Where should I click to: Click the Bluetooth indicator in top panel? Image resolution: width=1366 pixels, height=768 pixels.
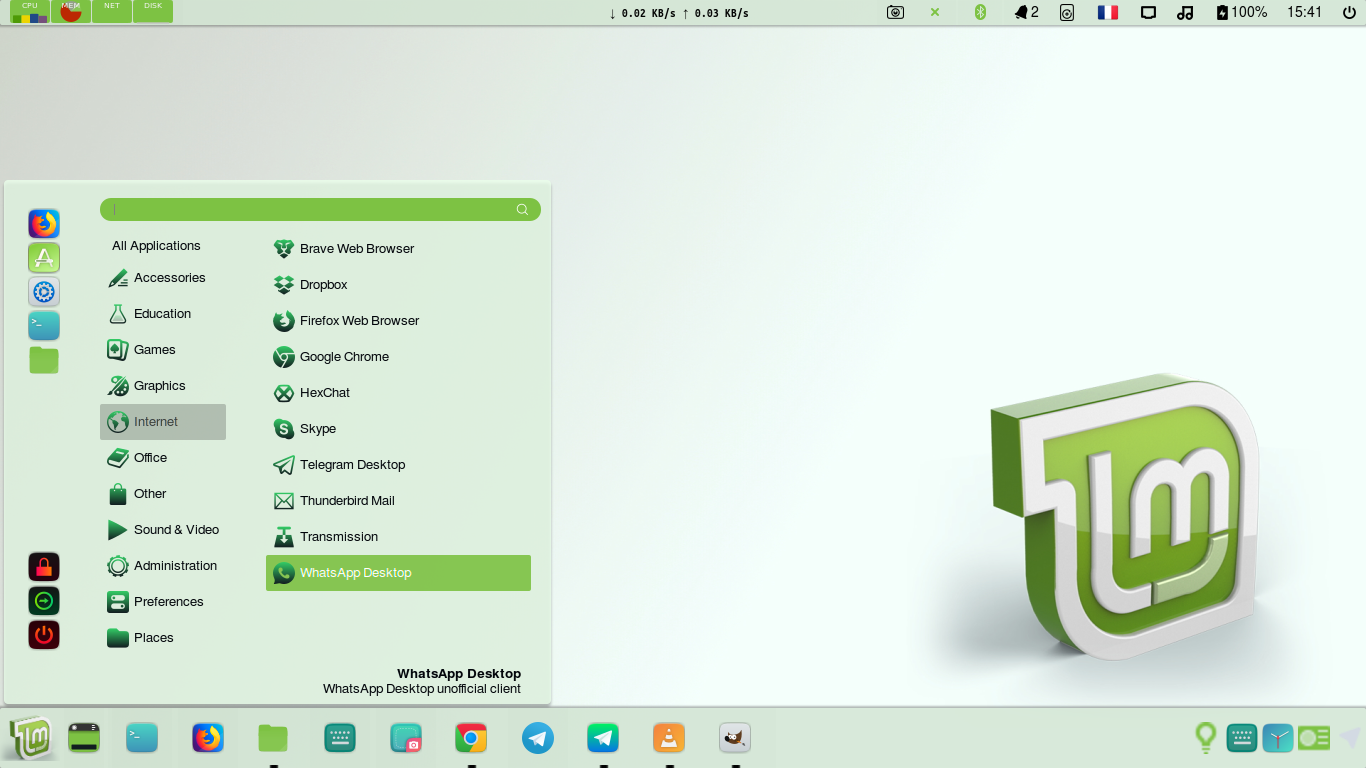click(x=981, y=12)
